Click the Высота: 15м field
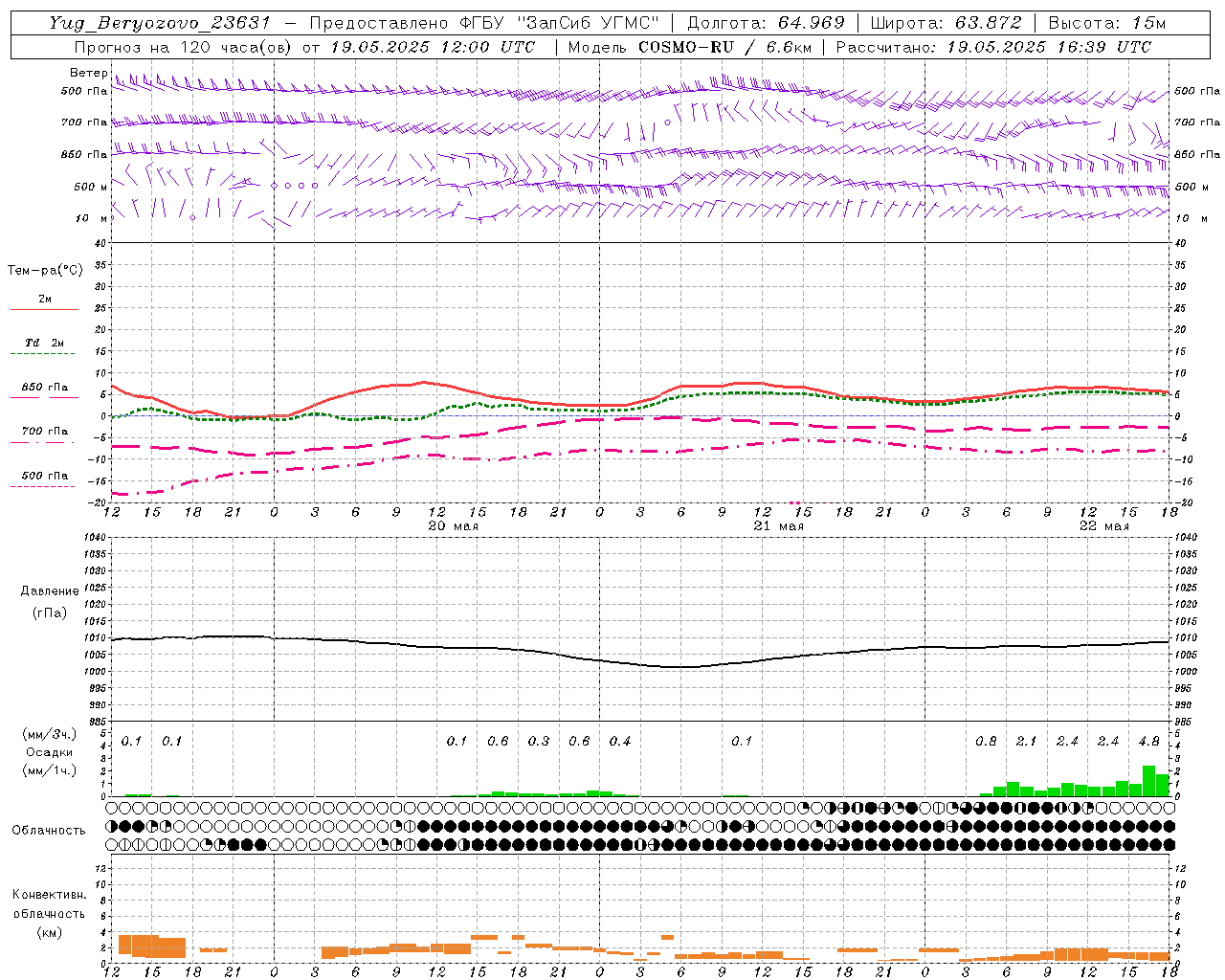The image size is (1225, 980). click(1106, 23)
